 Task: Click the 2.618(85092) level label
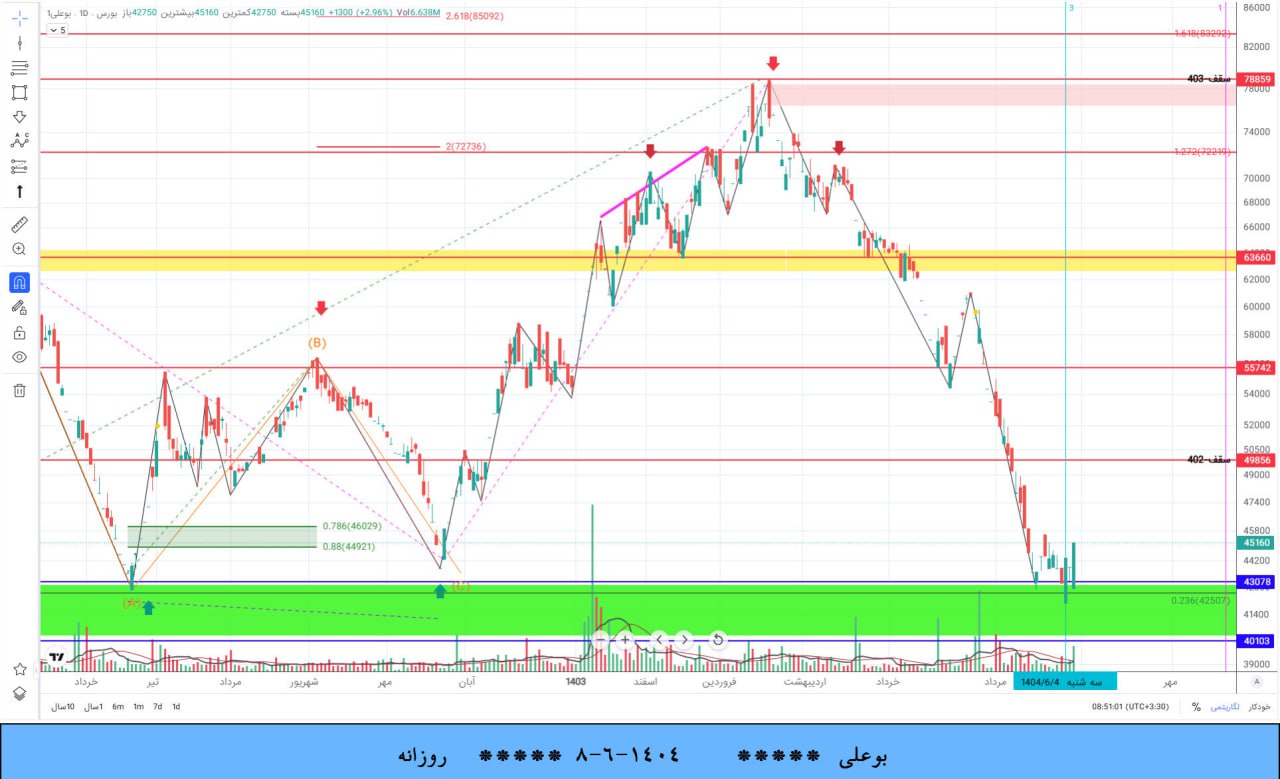click(x=475, y=16)
